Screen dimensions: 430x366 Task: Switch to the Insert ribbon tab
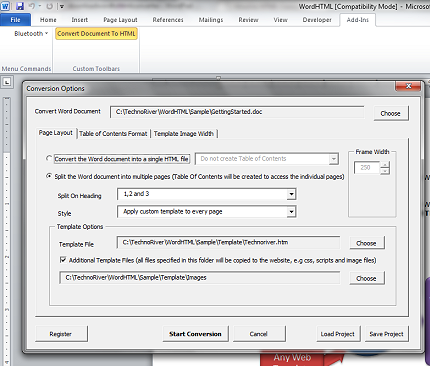click(80, 20)
